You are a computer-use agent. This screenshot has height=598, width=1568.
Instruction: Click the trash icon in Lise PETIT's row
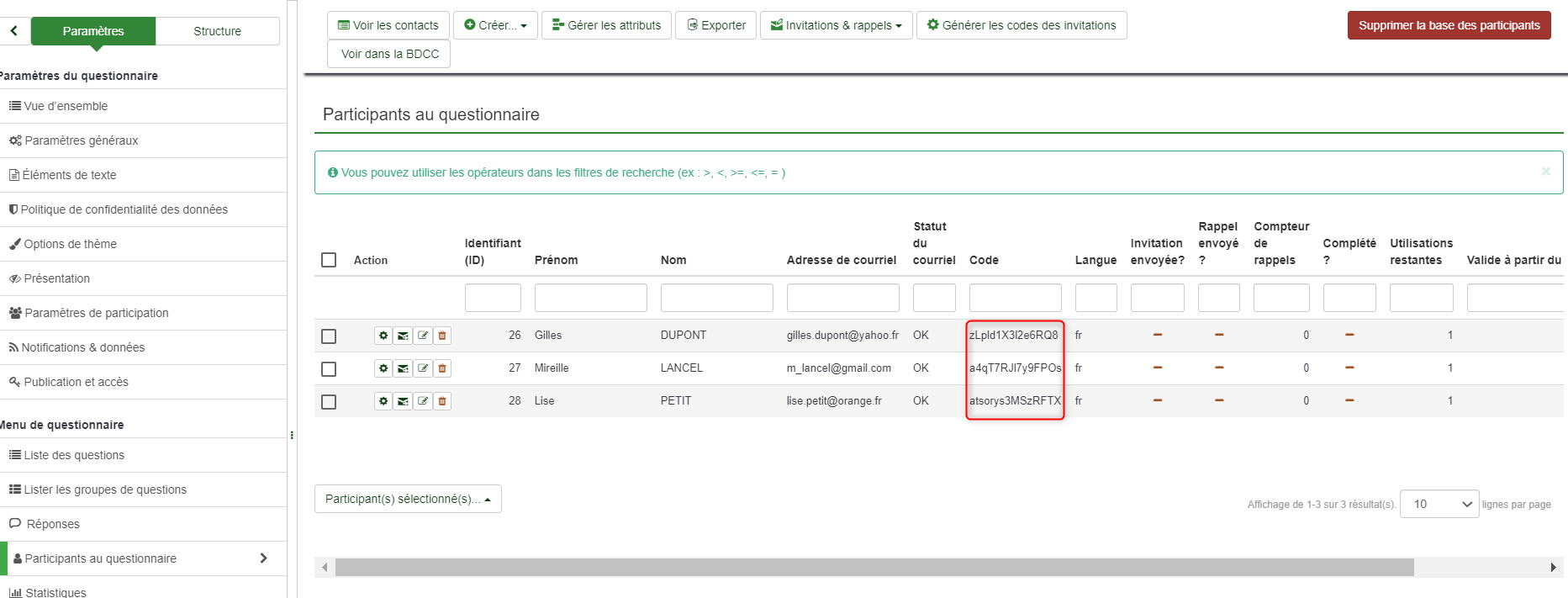(442, 401)
